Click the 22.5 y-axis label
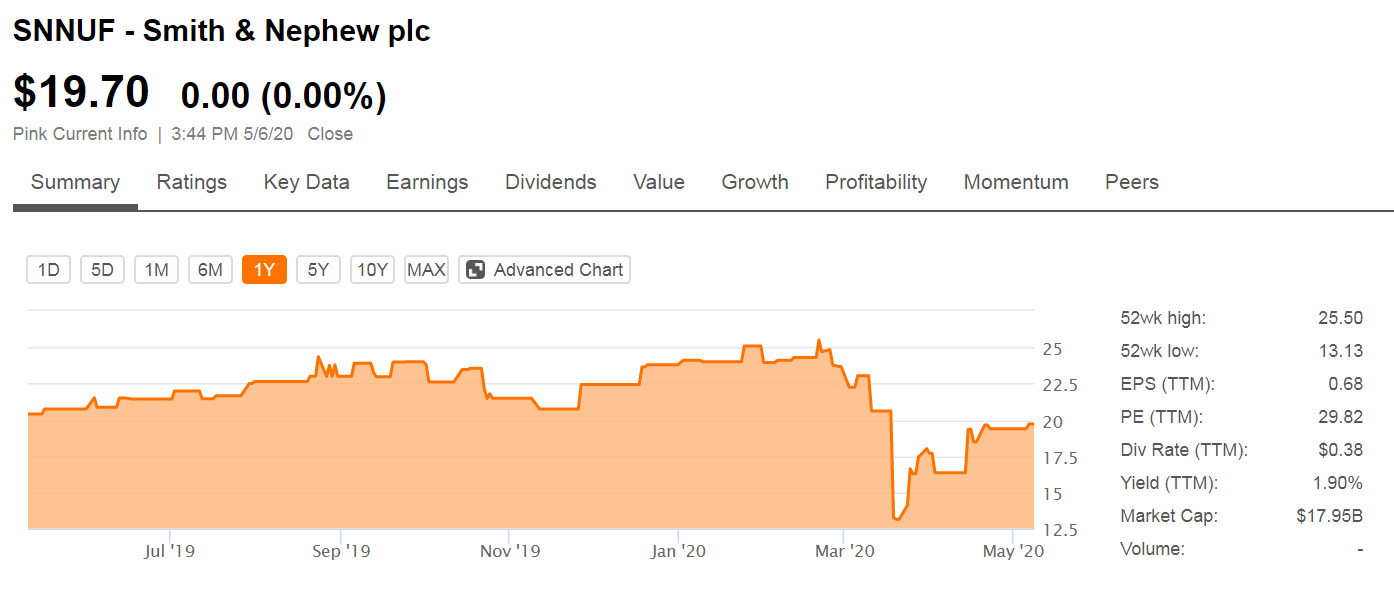Viewport: 1394px width, 605px height. pos(1059,386)
